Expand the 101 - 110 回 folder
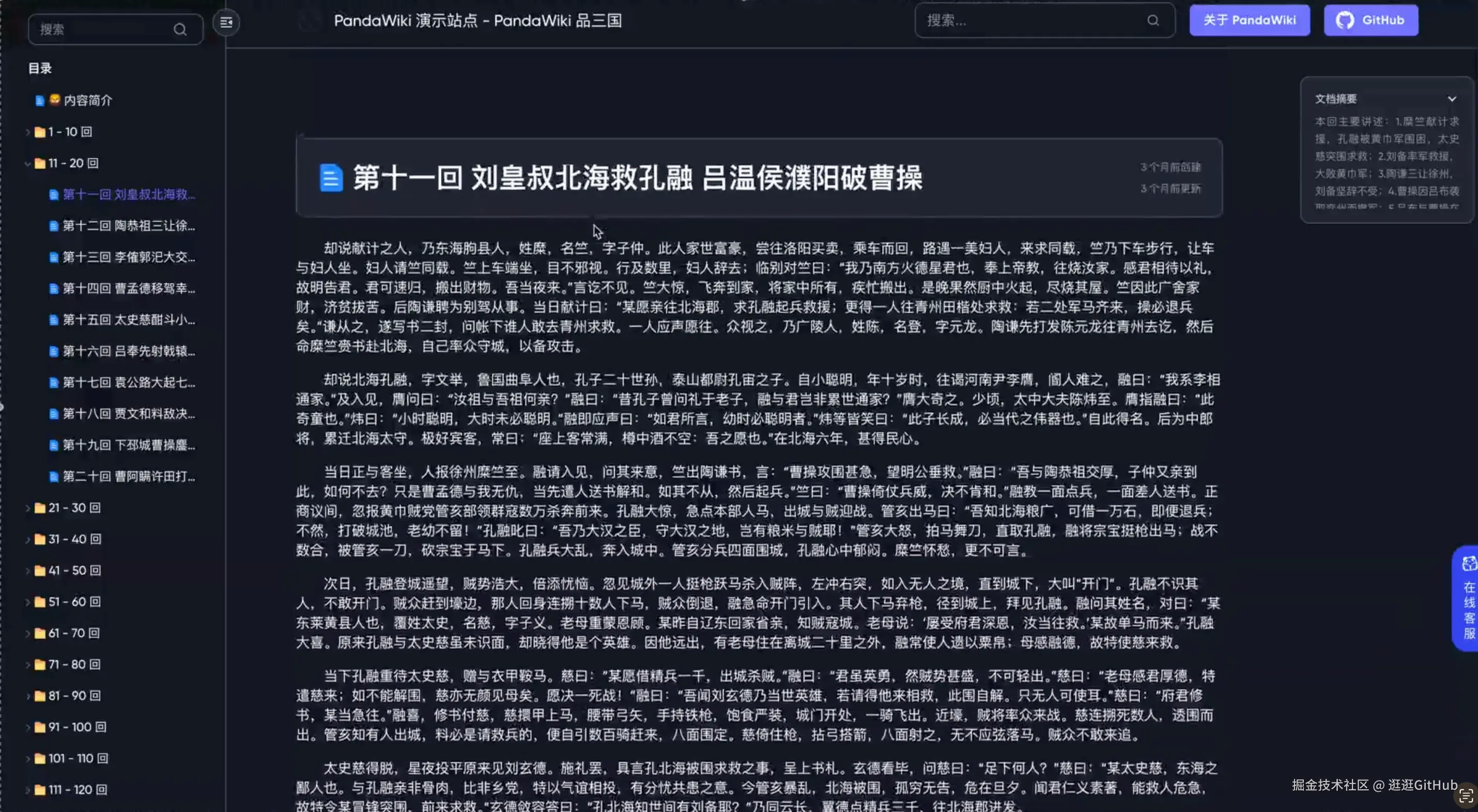The width and height of the screenshot is (1478, 812). click(27, 758)
